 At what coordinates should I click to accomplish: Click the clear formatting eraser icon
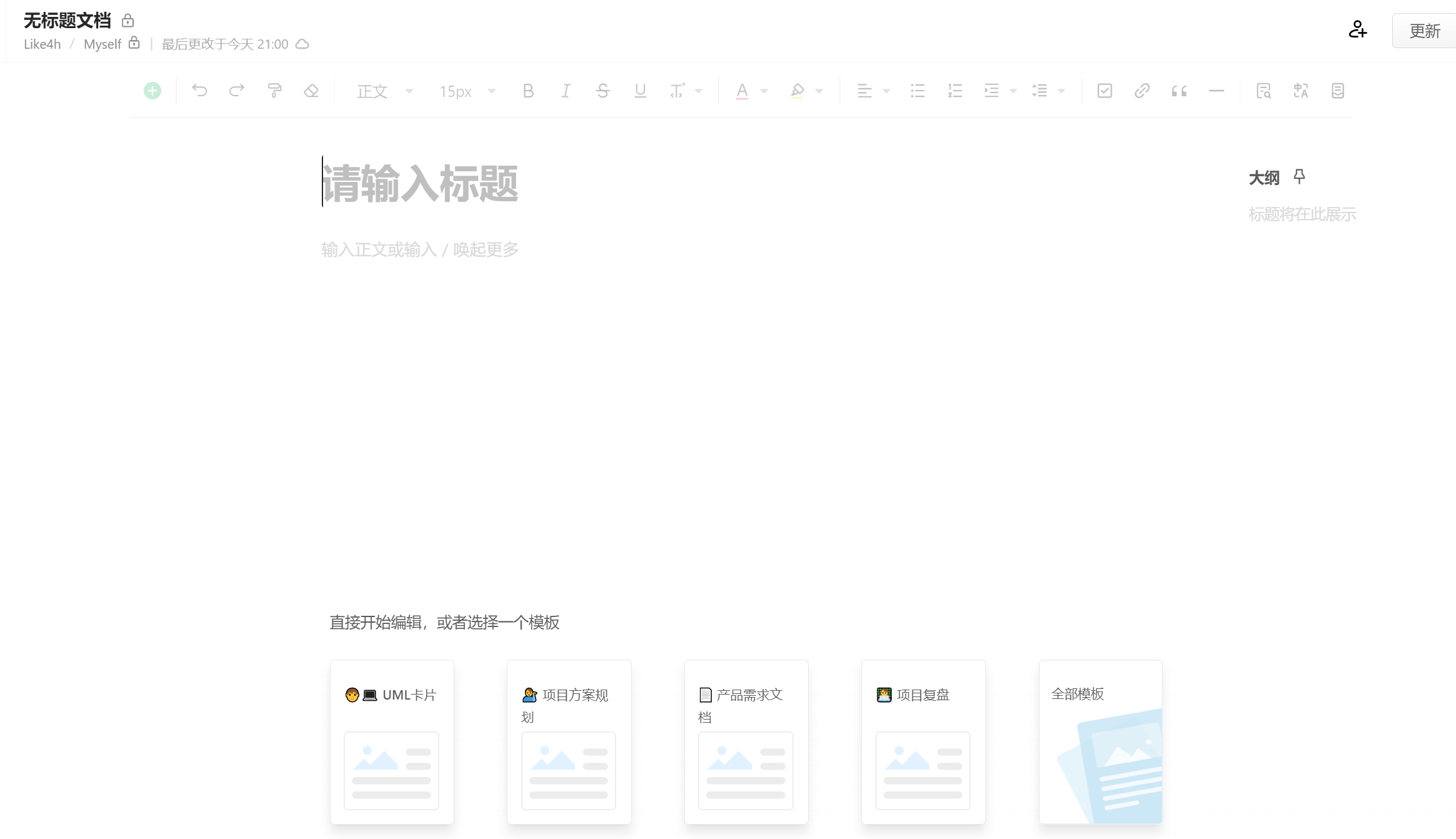pos(311,91)
